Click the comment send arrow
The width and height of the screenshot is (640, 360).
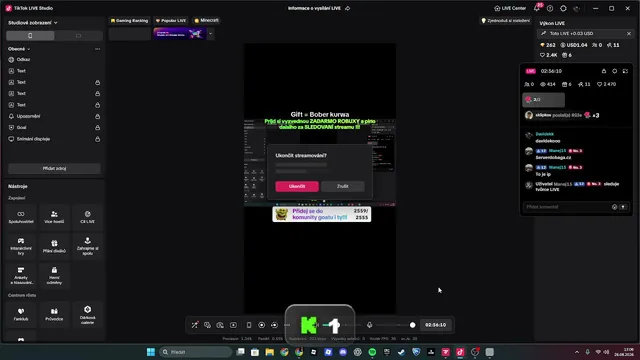(623, 207)
